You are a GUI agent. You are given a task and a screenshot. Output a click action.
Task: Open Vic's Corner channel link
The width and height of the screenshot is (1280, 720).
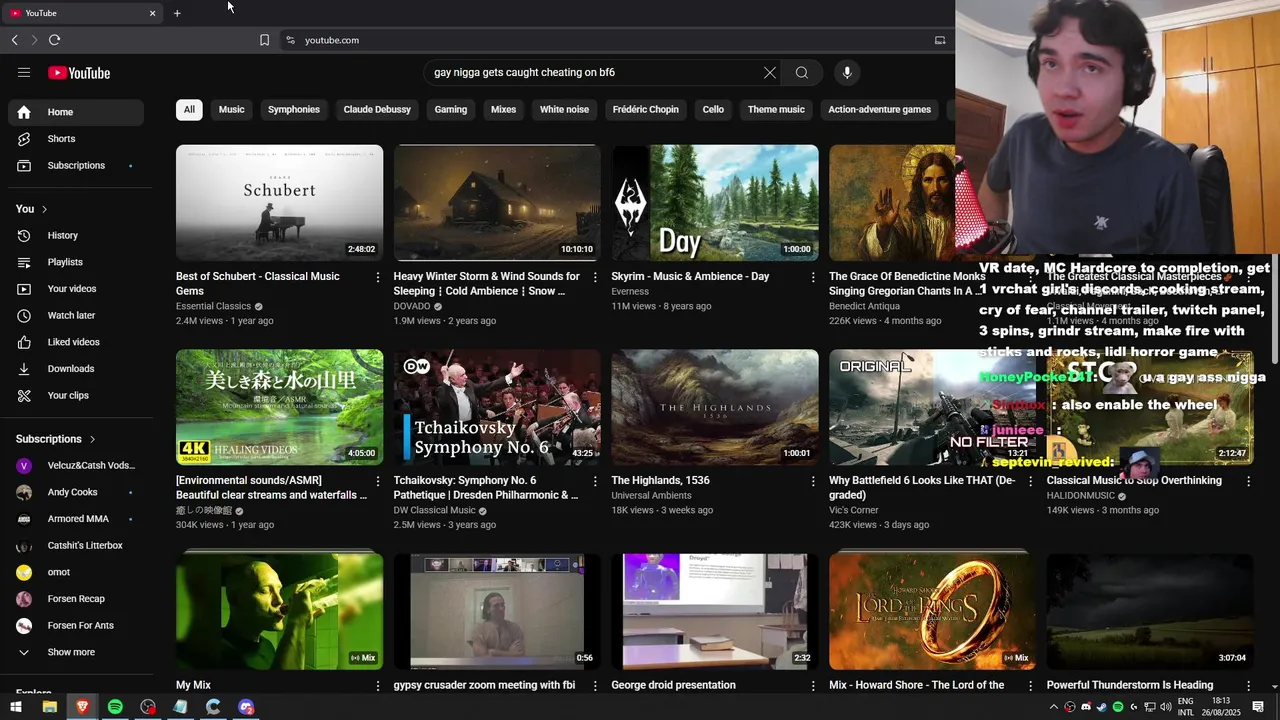[x=853, y=510]
